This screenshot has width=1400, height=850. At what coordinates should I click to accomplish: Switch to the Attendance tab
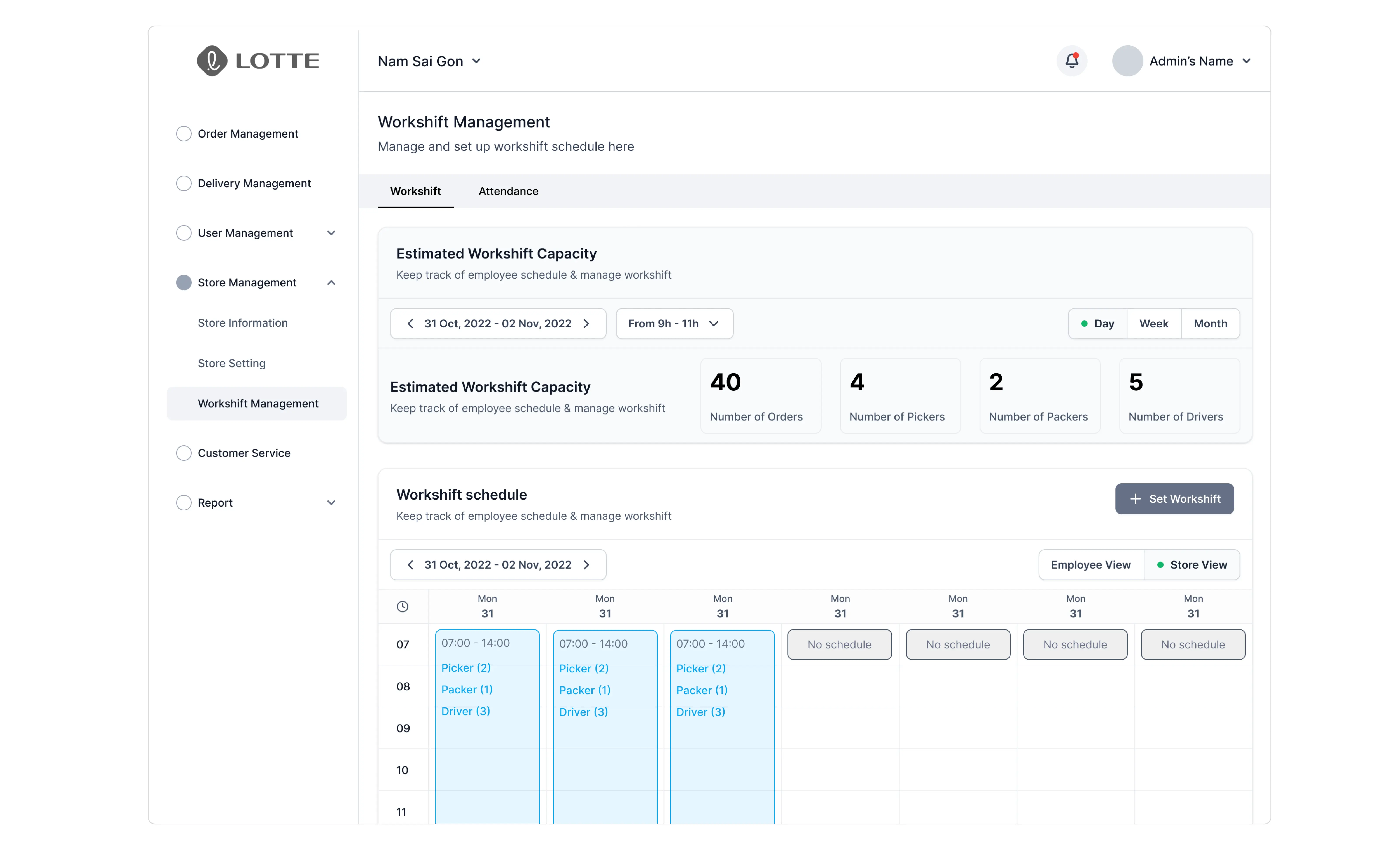coord(509,191)
